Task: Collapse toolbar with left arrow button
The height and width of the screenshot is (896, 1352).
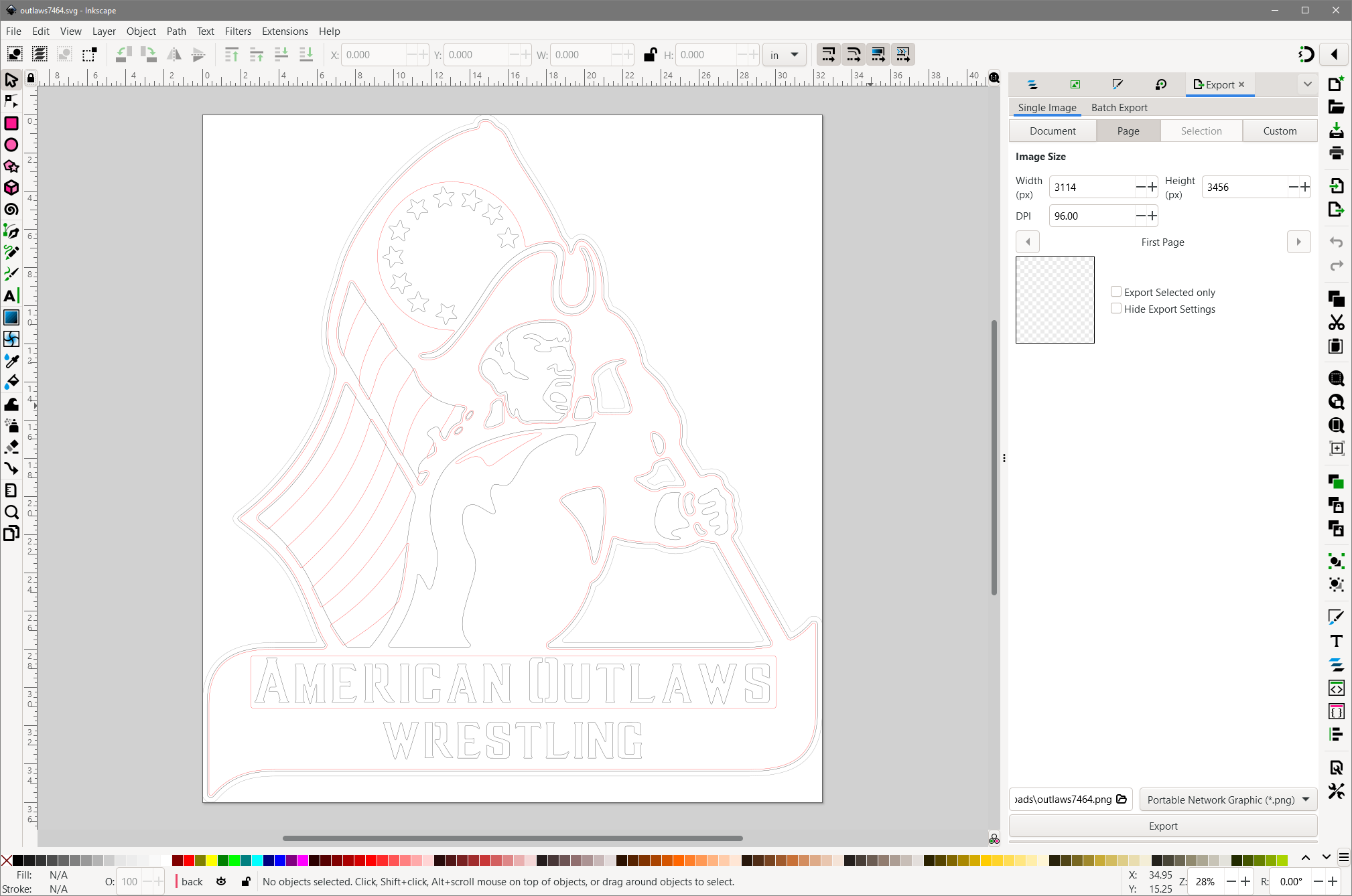Action: click(x=1335, y=54)
